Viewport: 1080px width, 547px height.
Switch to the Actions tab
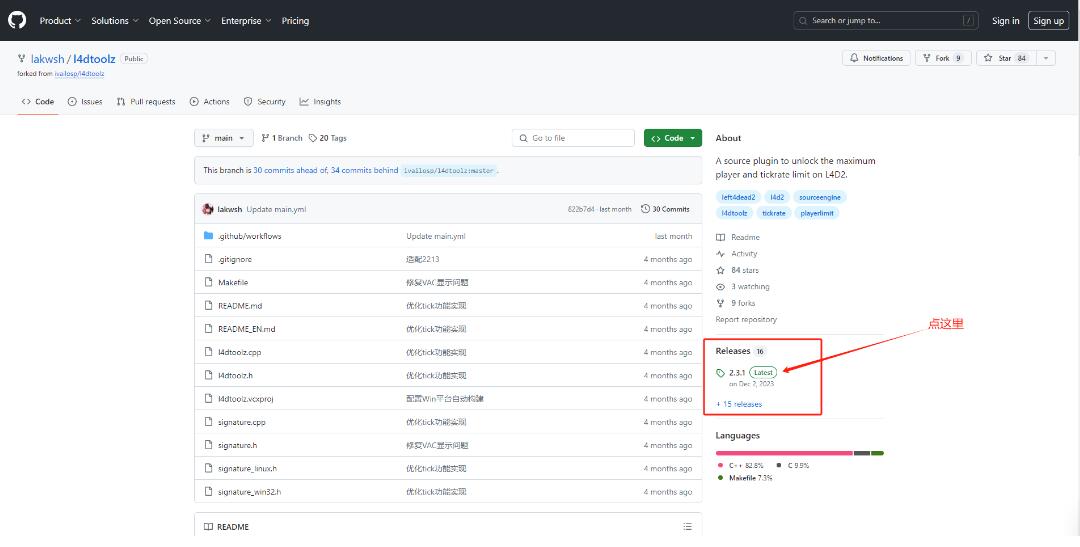point(209,101)
